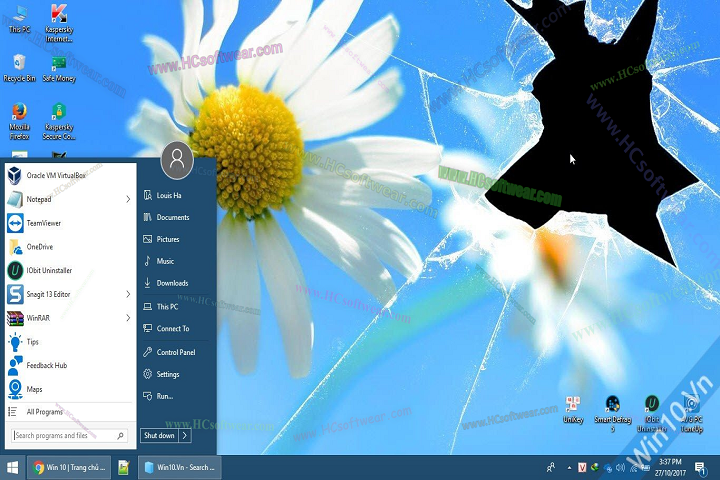Open IObit Uninstaller in Start menu list

pyautogui.click(x=70, y=271)
